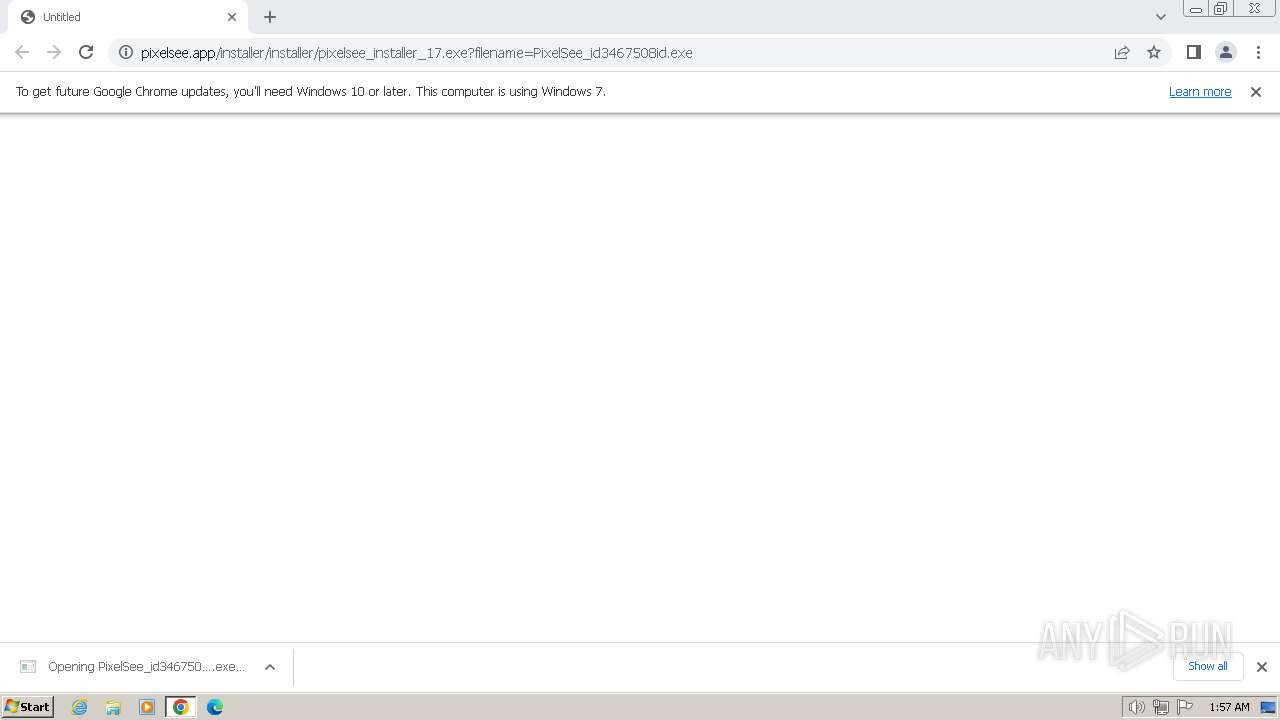Click the browser Forward arrow
1280x720 pixels.
[54, 52]
